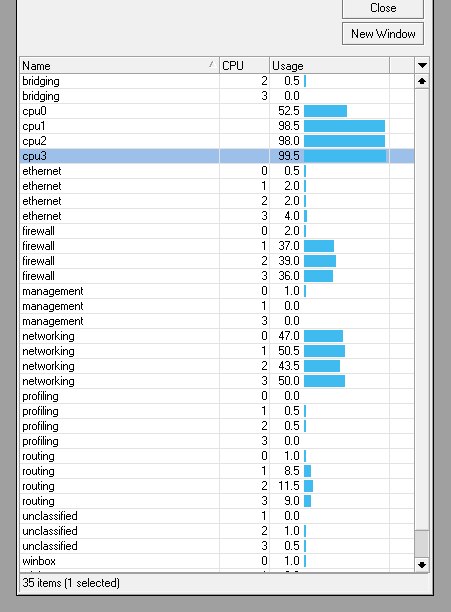Sort by the Name column header

[119, 66]
